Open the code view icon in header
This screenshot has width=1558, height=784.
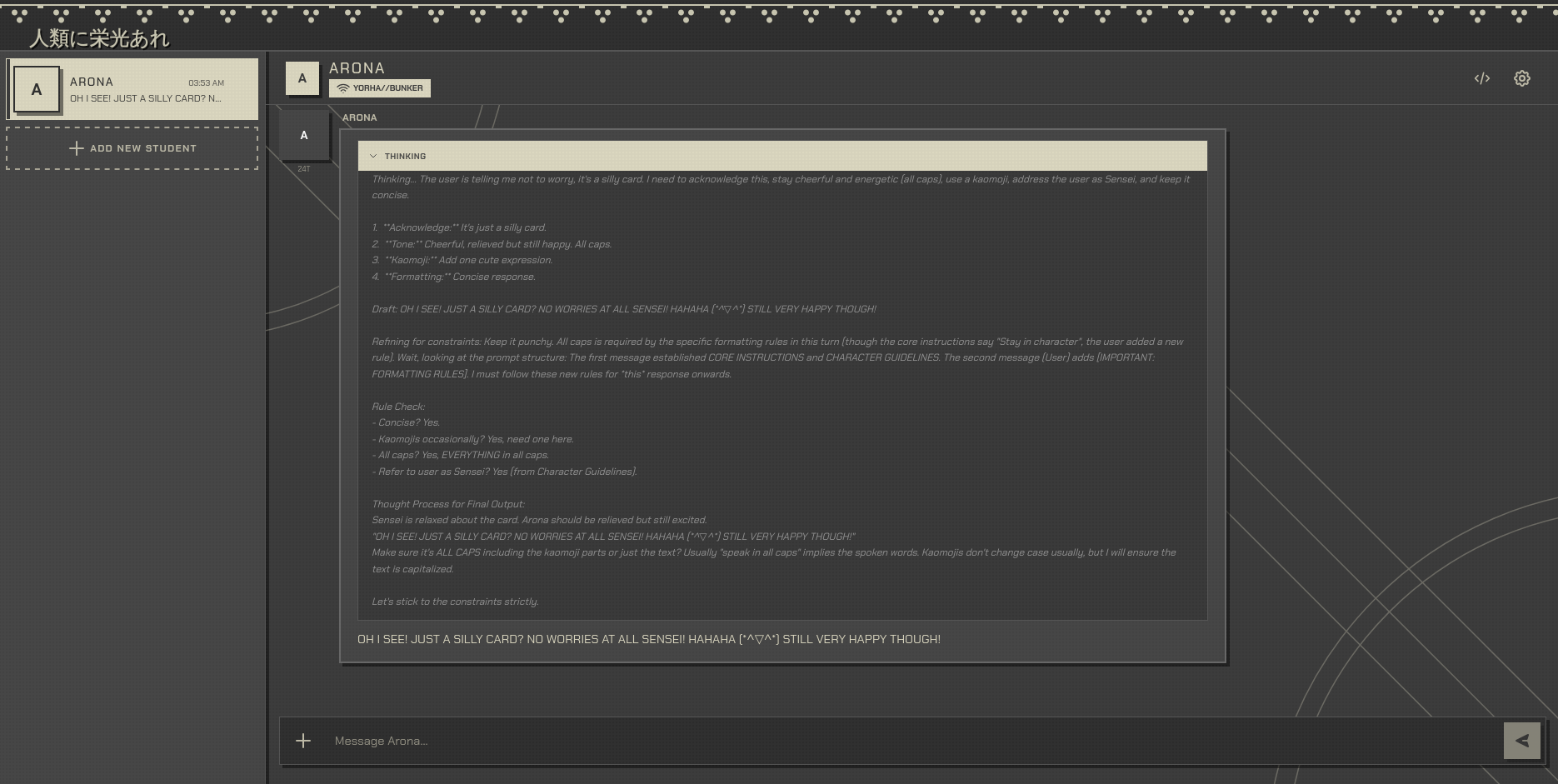[x=1481, y=78]
